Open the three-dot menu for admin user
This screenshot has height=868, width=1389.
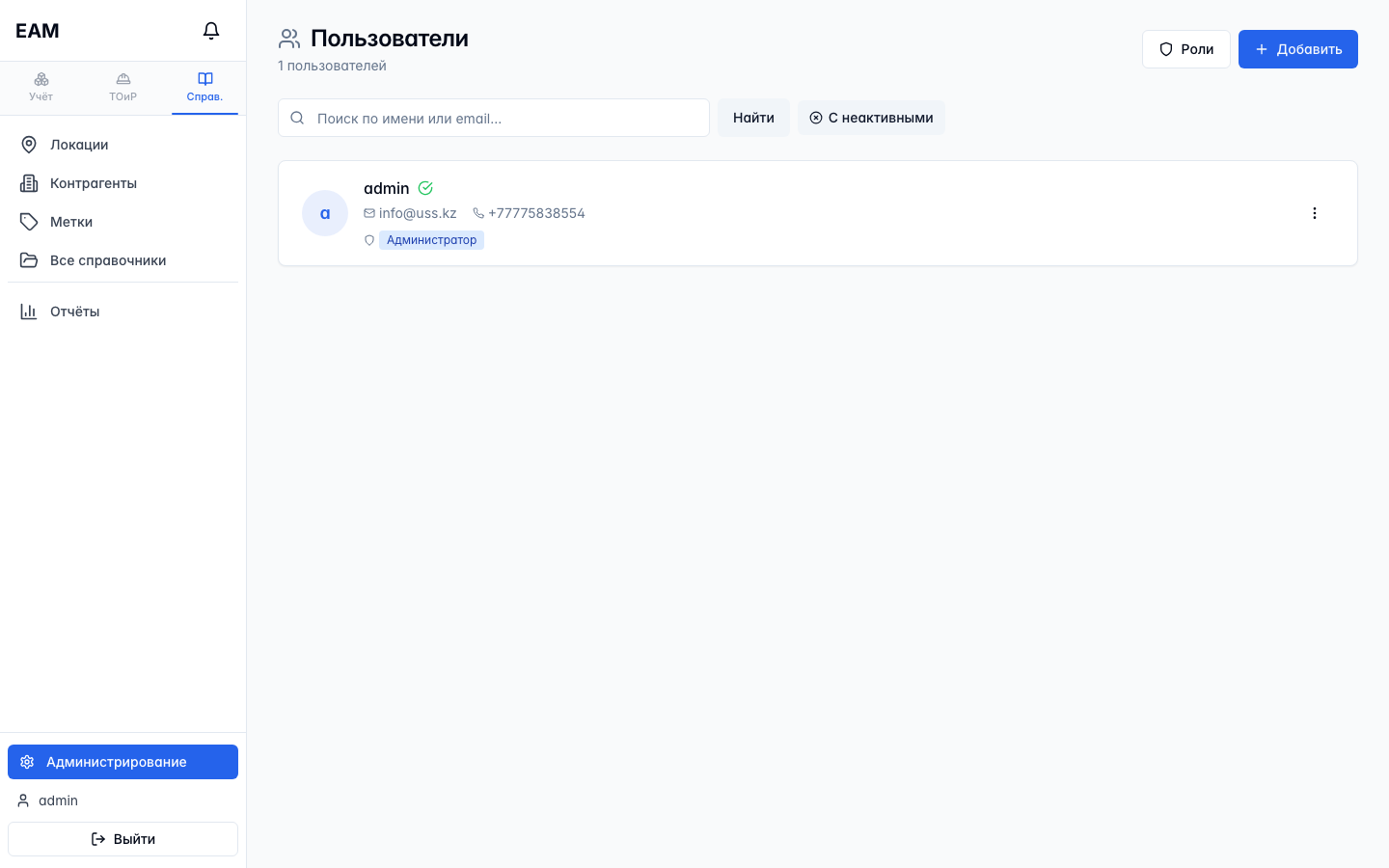click(1314, 213)
